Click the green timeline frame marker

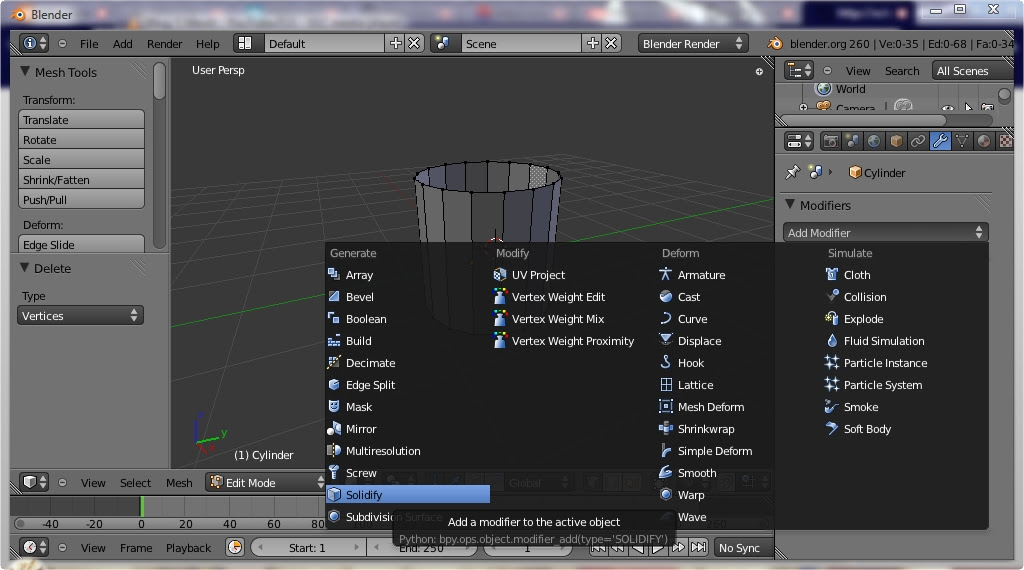[142, 507]
